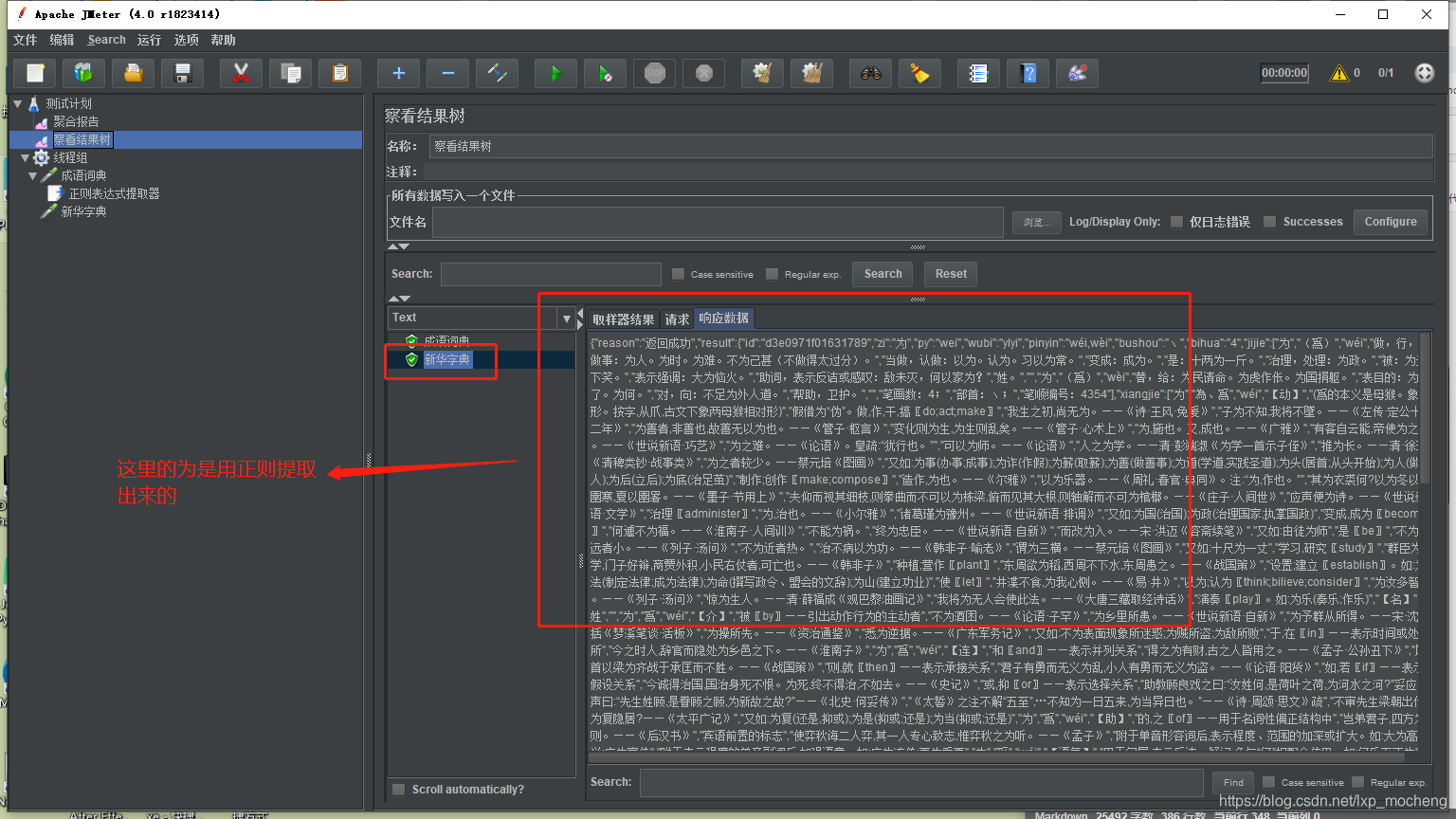Open the Templates icon

[x=83, y=73]
